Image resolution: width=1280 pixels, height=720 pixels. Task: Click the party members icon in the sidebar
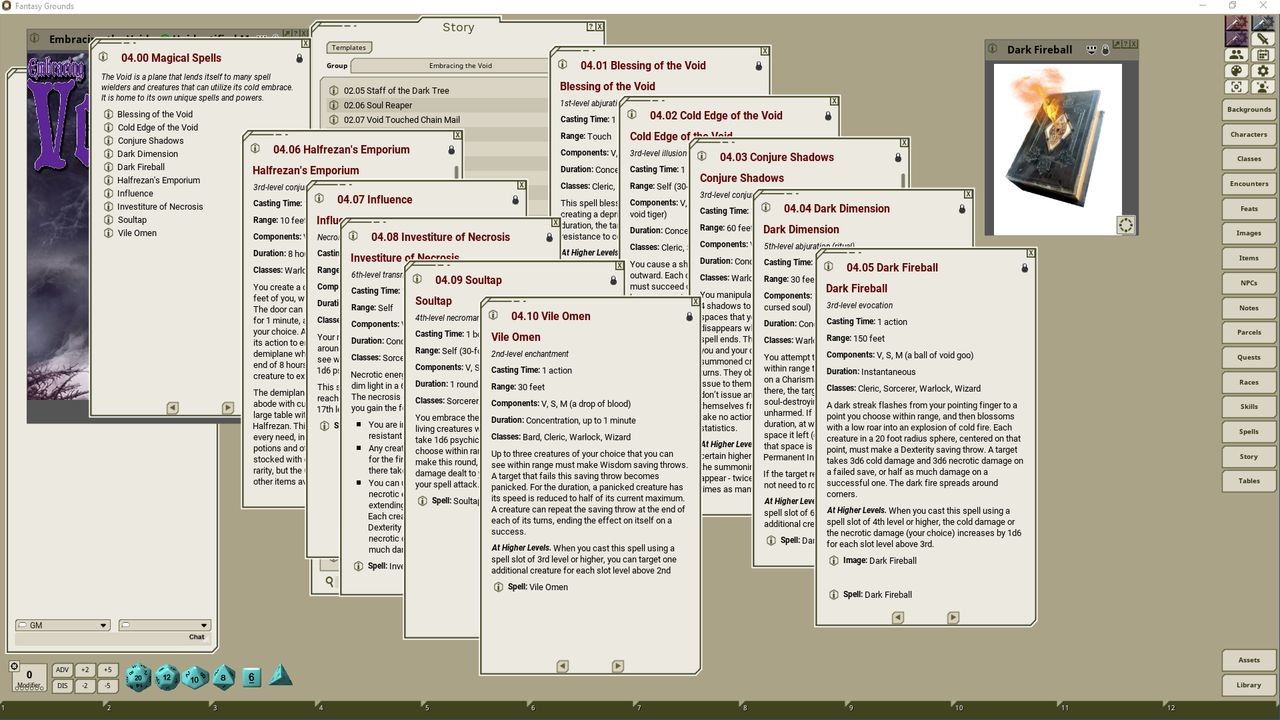point(1237,55)
